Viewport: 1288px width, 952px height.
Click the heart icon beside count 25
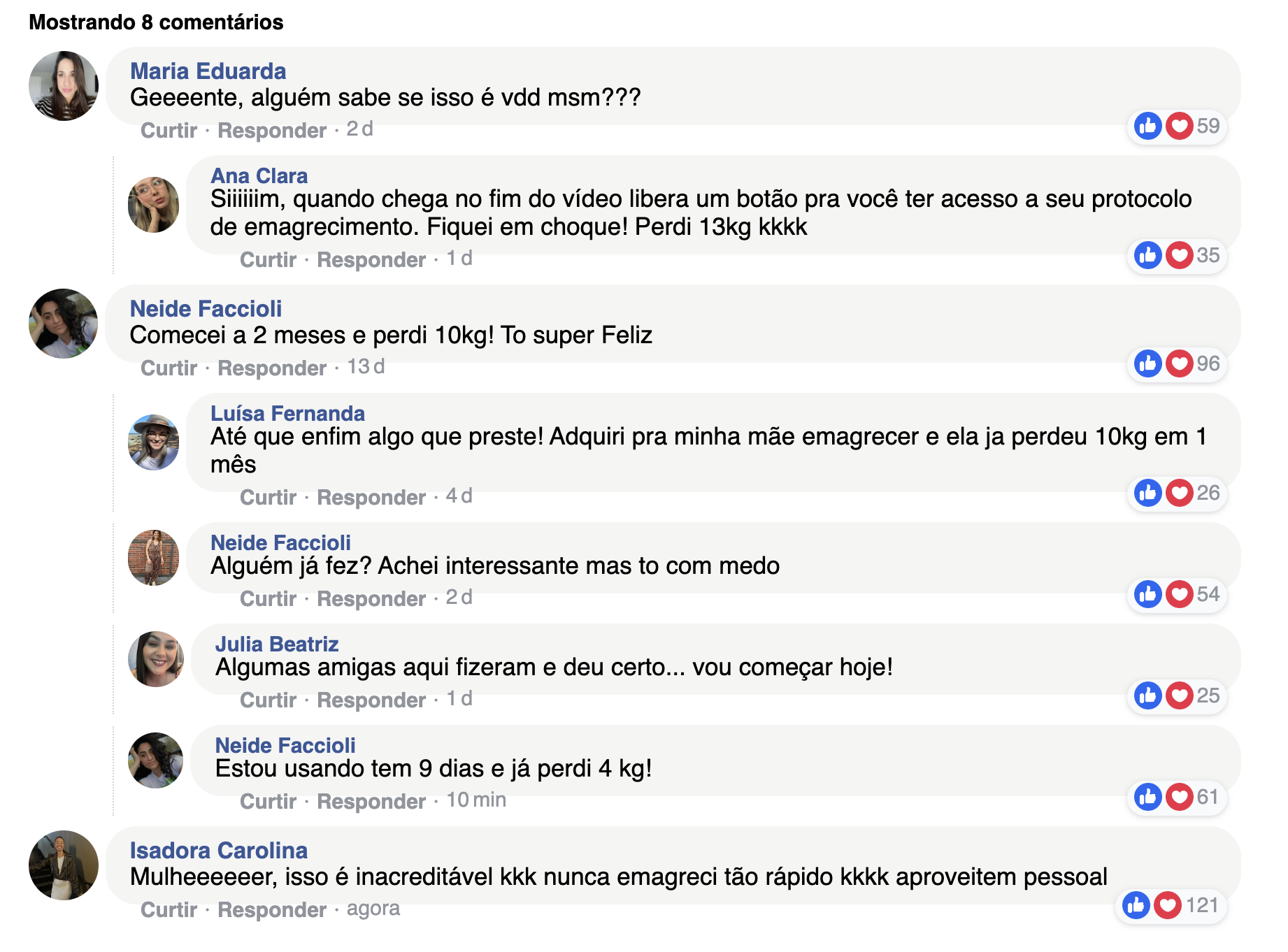pos(1179,696)
